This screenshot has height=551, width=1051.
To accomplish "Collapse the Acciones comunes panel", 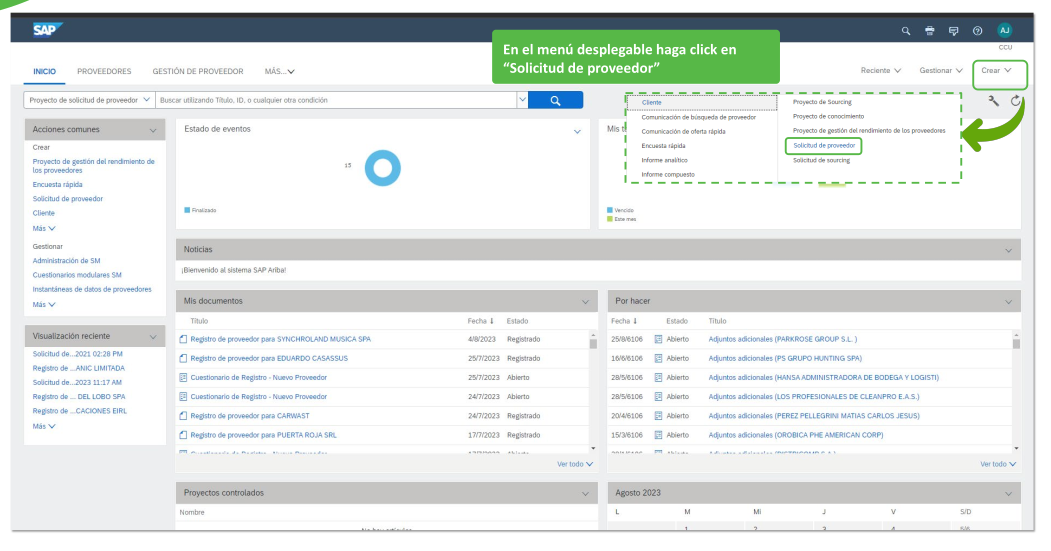I will point(153,130).
